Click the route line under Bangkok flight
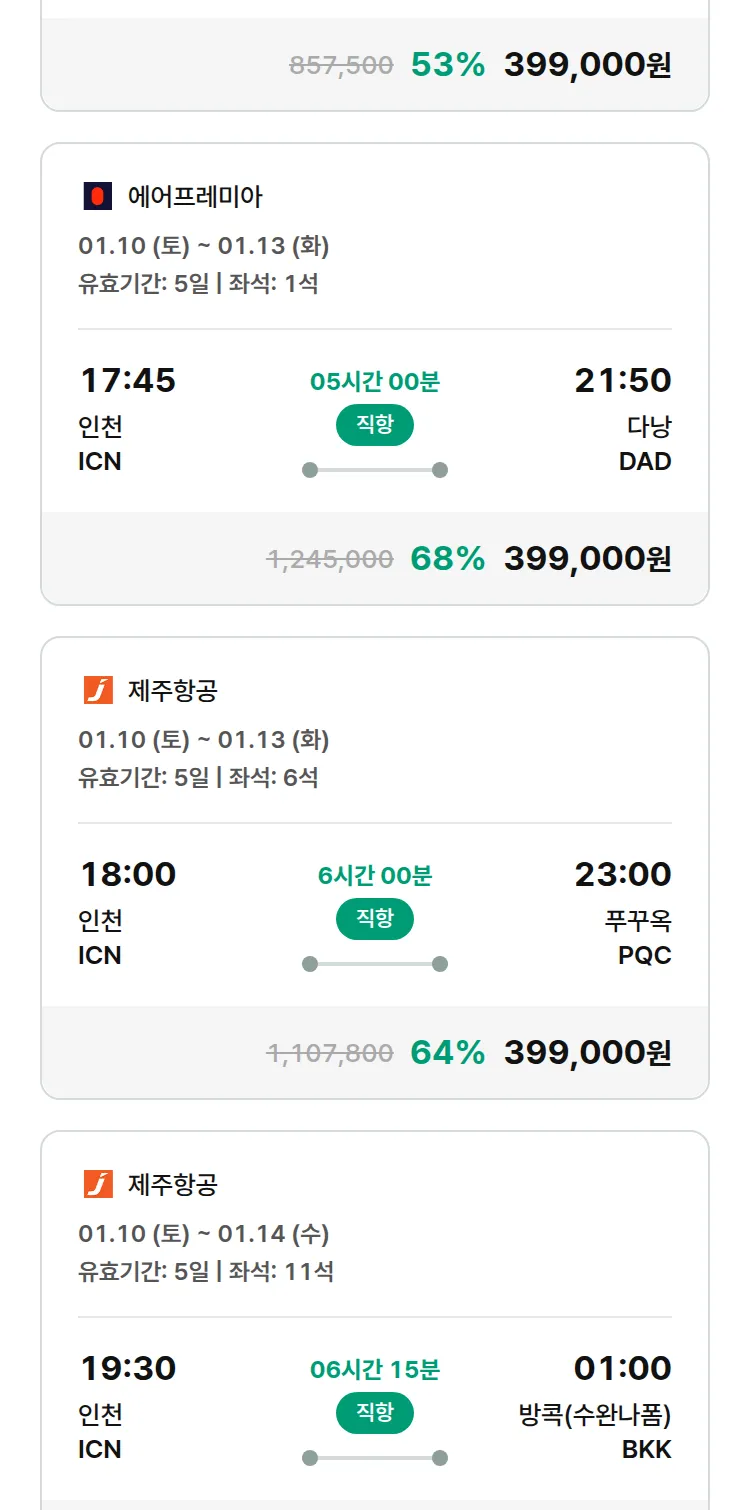This screenshot has width=750, height=1510. (375, 1458)
